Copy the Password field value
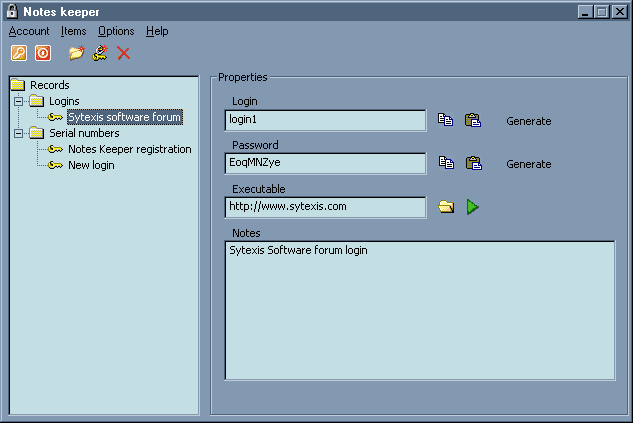The image size is (633, 423). (x=446, y=163)
